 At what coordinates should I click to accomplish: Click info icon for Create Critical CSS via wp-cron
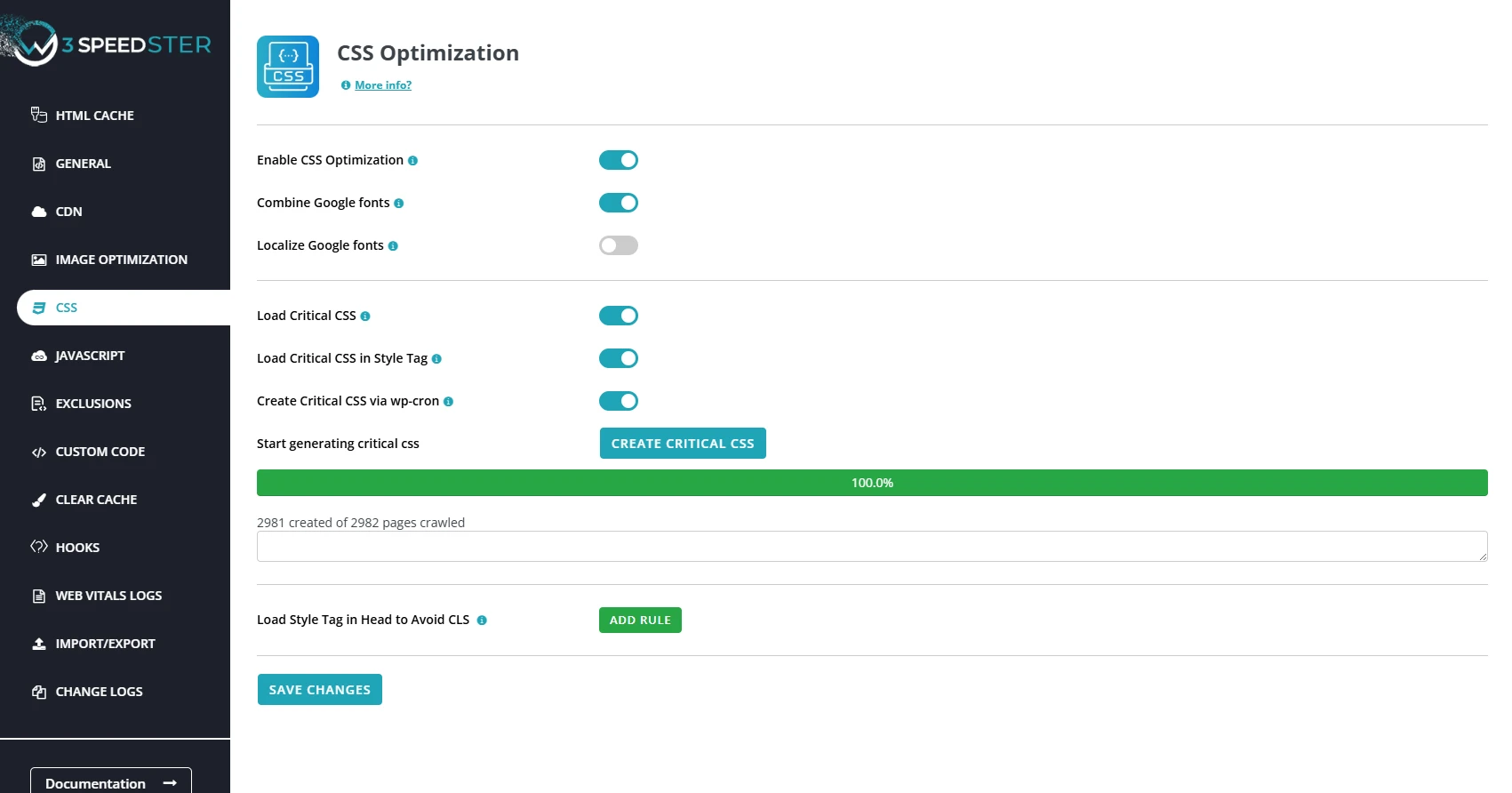[448, 402]
